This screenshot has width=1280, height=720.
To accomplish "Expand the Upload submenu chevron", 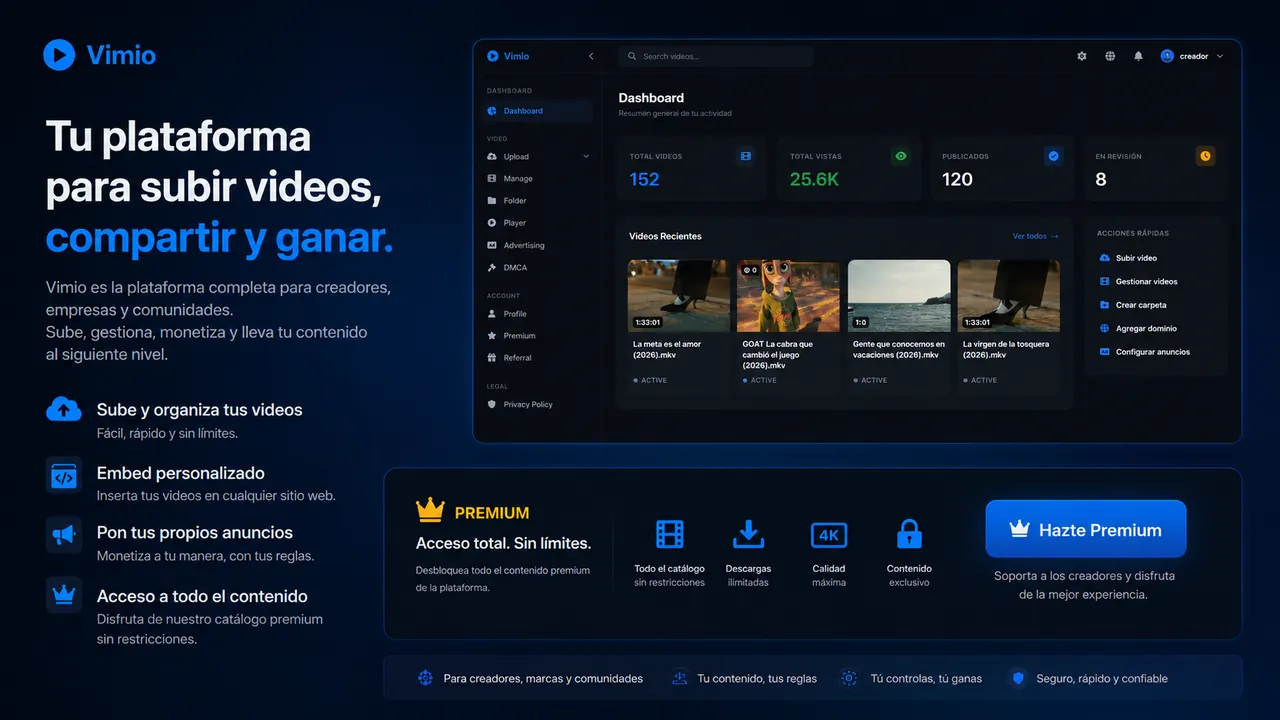I will pos(586,157).
